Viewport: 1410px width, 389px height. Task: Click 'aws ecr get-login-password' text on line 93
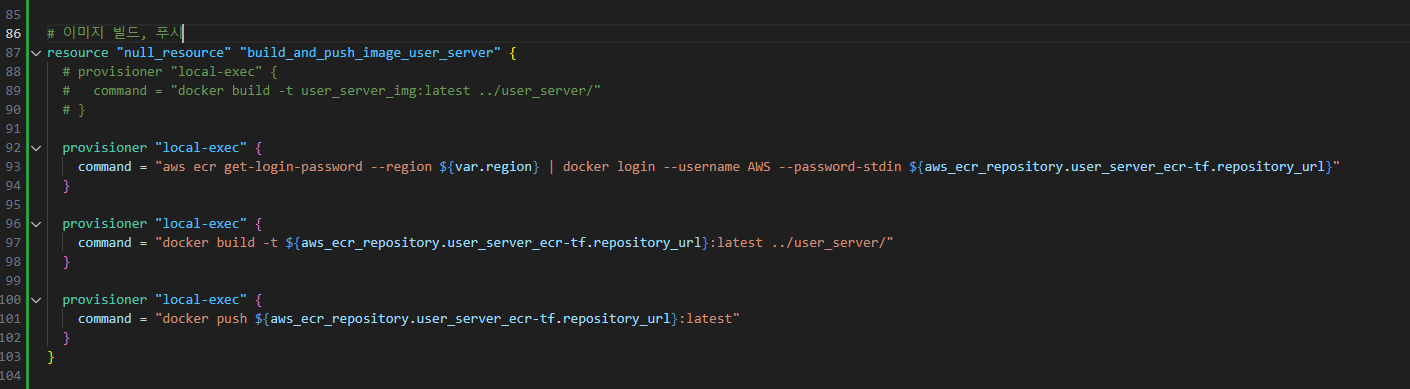pos(263,166)
